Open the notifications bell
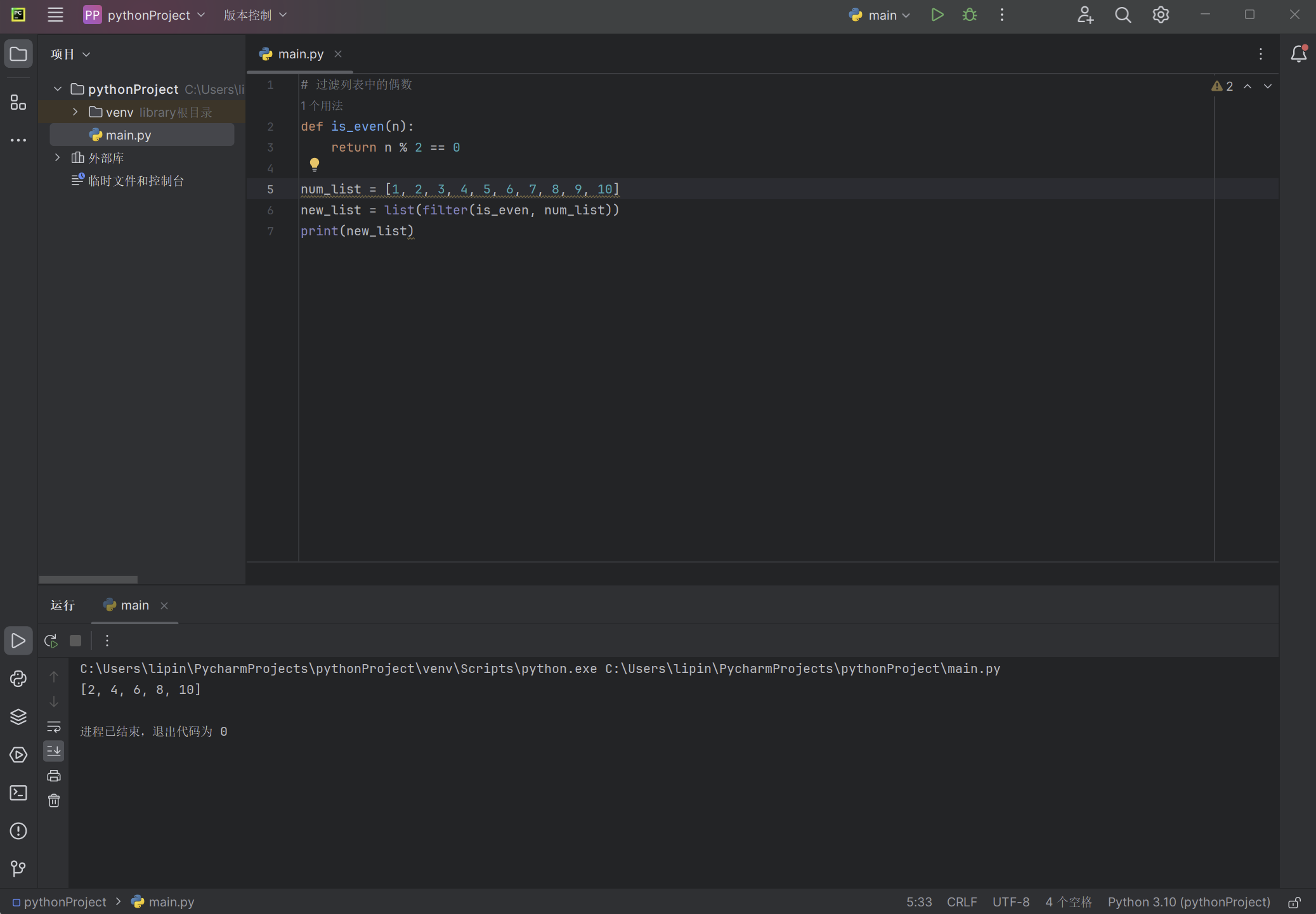 tap(1298, 54)
